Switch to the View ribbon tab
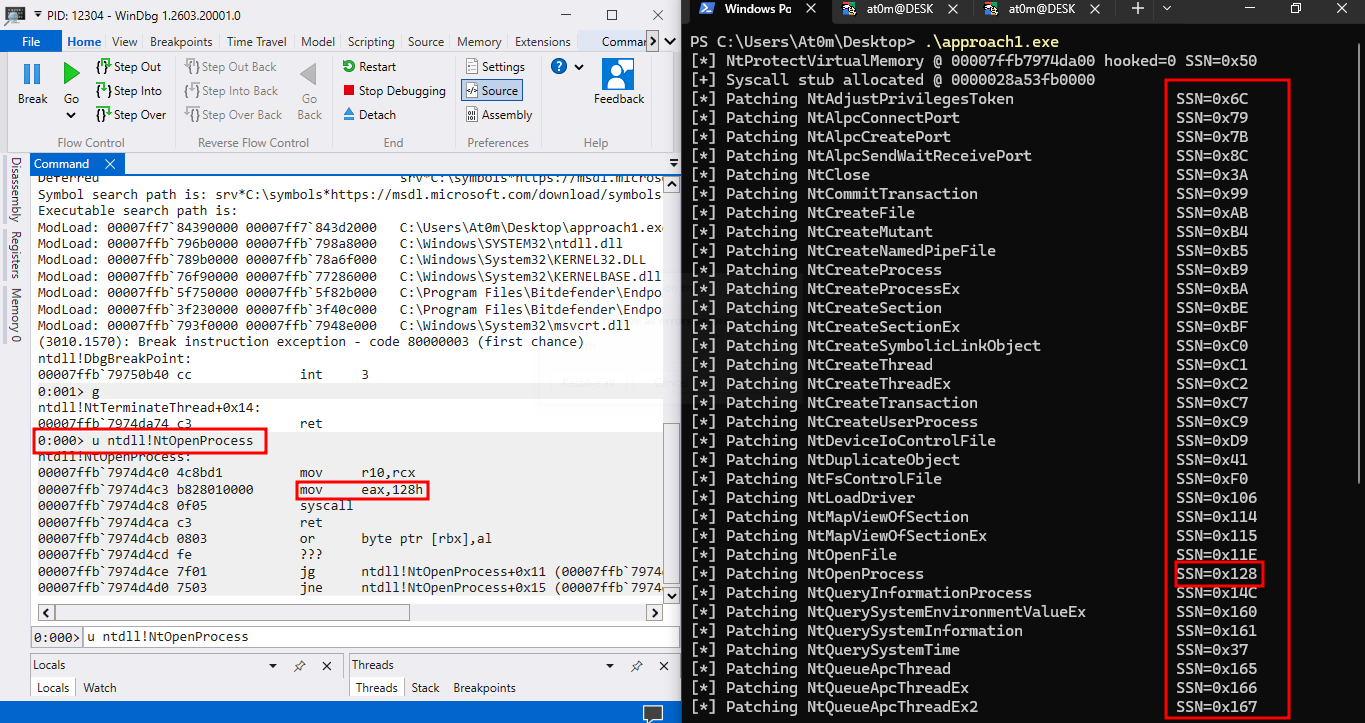Image resolution: width=1365 pixels, height=723 pixels. pyautogui.click(x=125, y=41)
